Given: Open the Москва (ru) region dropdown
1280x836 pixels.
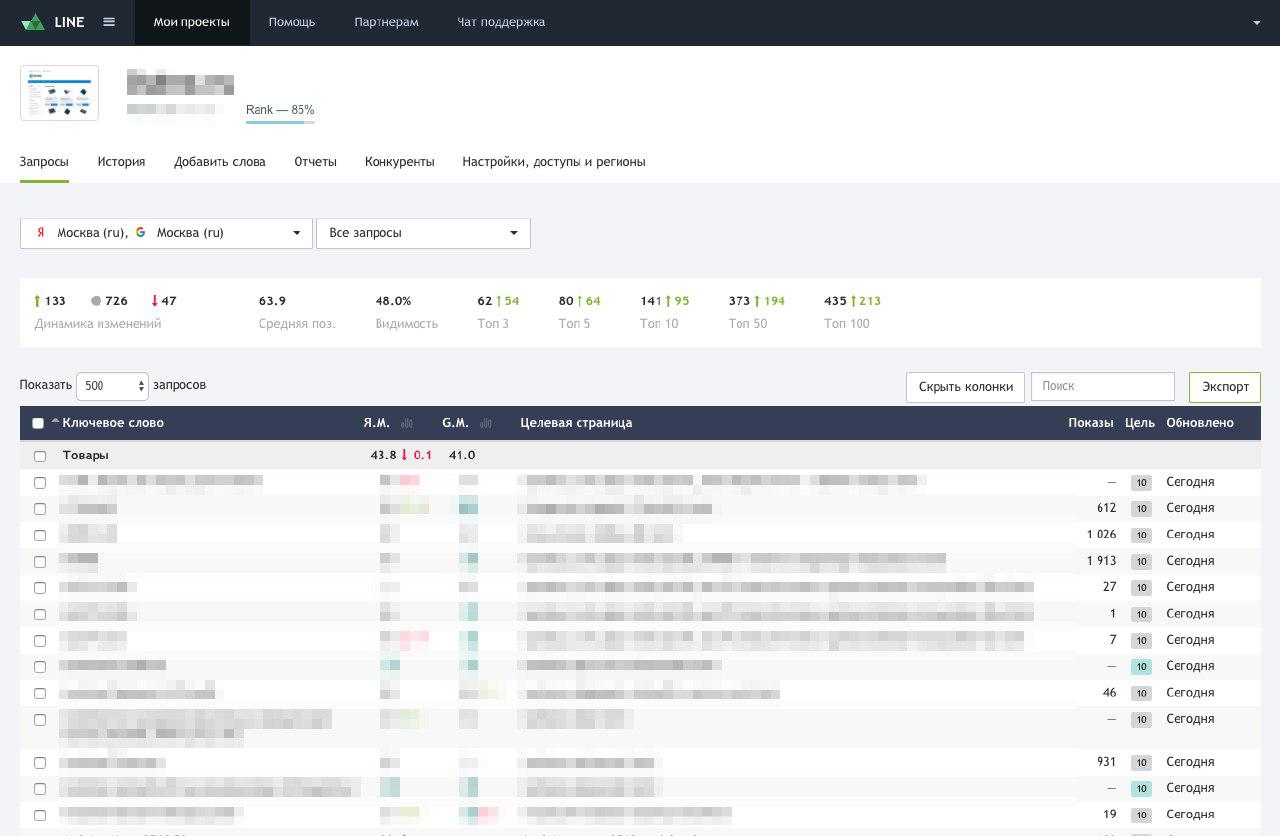Looking at the screenshot, I should point(166,233).
